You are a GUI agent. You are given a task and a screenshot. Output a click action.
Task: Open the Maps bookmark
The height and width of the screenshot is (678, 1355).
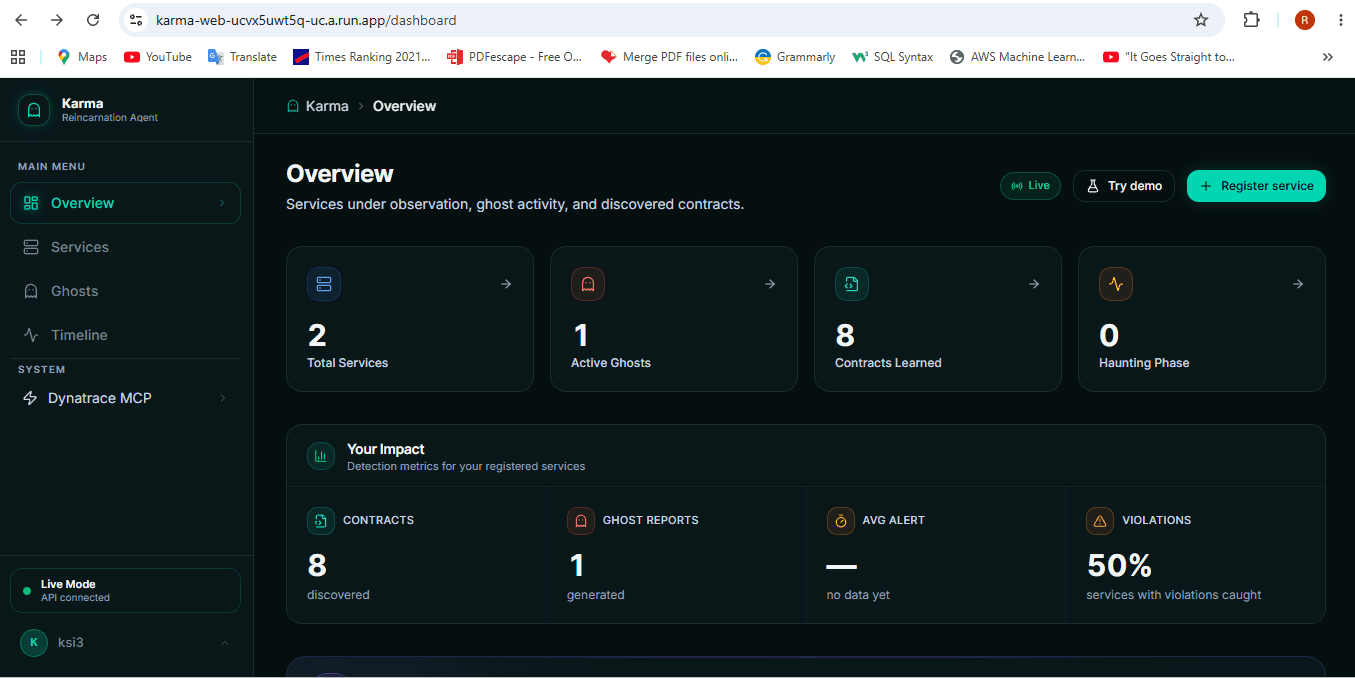(82, 57)
